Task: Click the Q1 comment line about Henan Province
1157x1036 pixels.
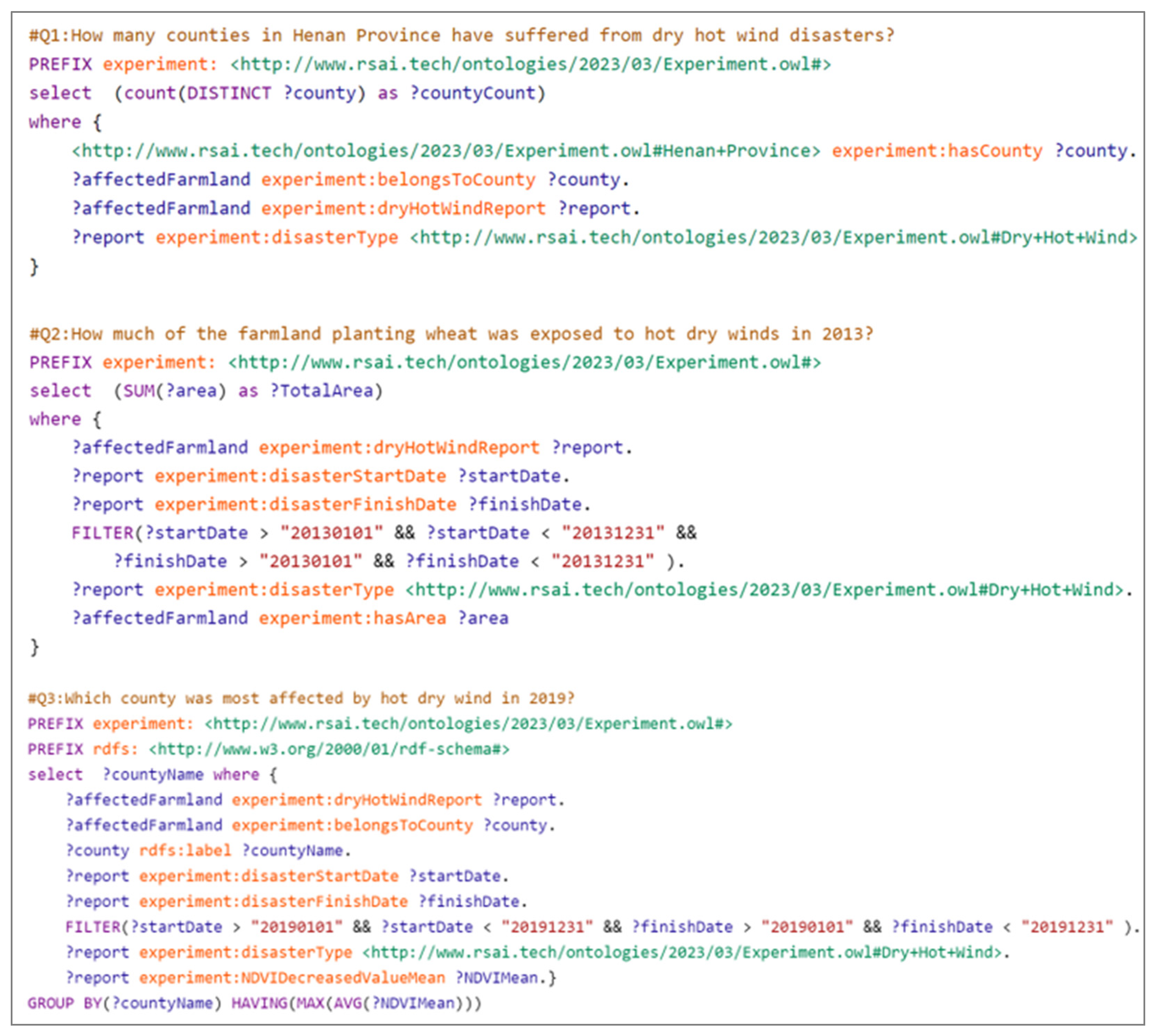Action: click(461, 35)
